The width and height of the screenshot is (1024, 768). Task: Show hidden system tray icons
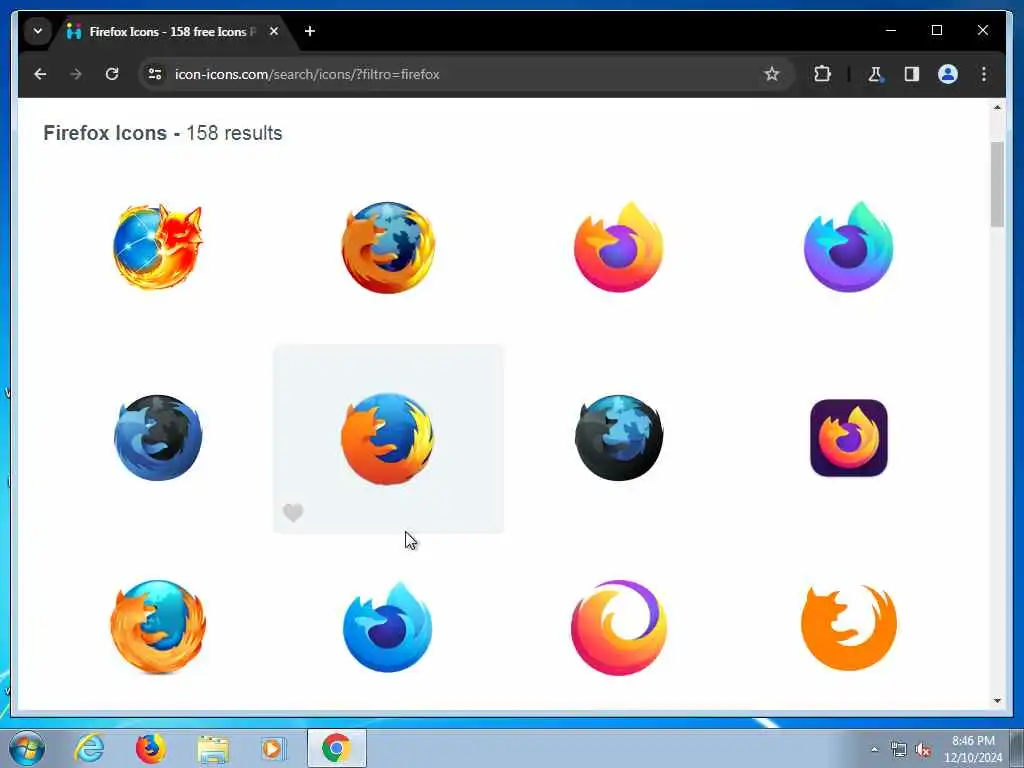pos(874,749)
